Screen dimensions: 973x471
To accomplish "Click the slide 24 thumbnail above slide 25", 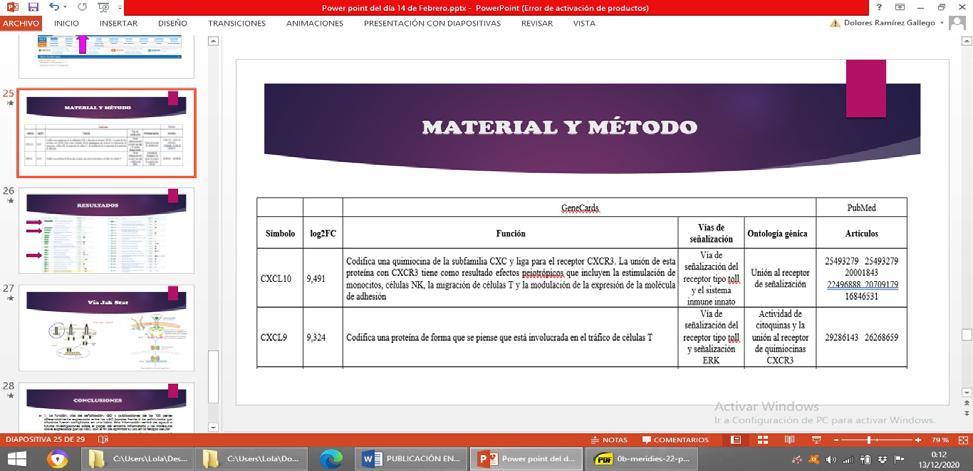I will 106,56.
